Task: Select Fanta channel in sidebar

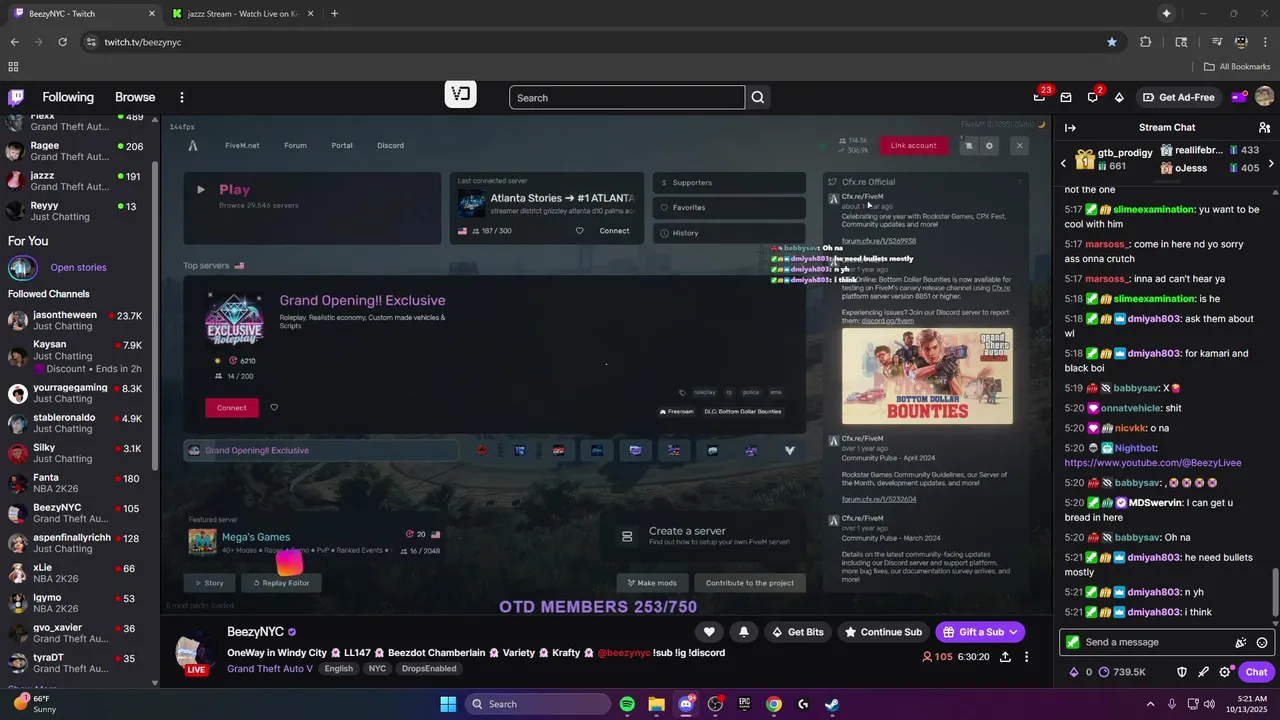Action: click(x=76, y=483)
